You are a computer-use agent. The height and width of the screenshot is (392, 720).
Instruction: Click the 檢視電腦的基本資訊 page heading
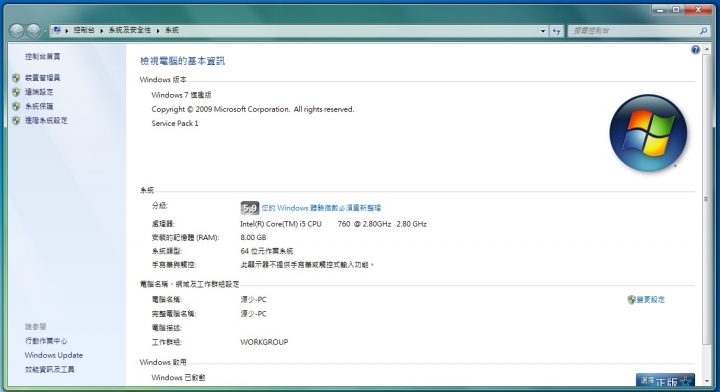point(182,61)
